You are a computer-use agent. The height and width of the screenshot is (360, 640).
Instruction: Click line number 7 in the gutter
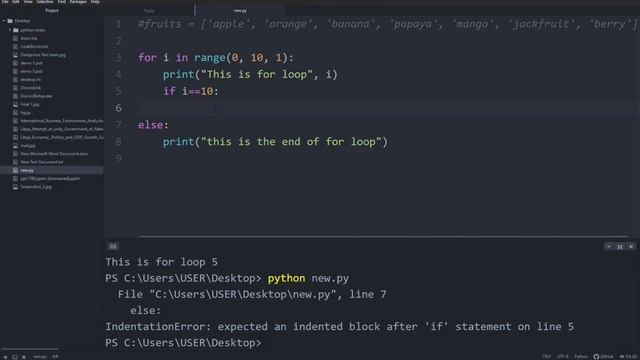(x=118, y=124)
